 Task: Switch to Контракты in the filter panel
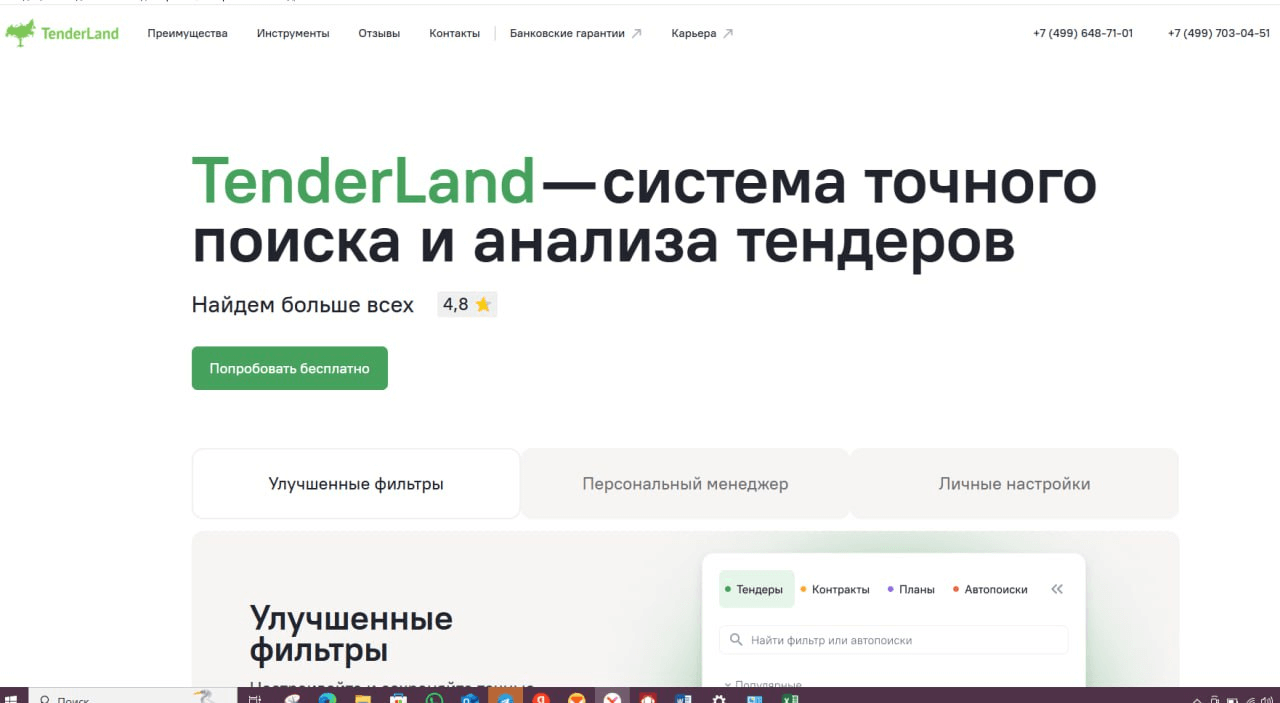836,589
